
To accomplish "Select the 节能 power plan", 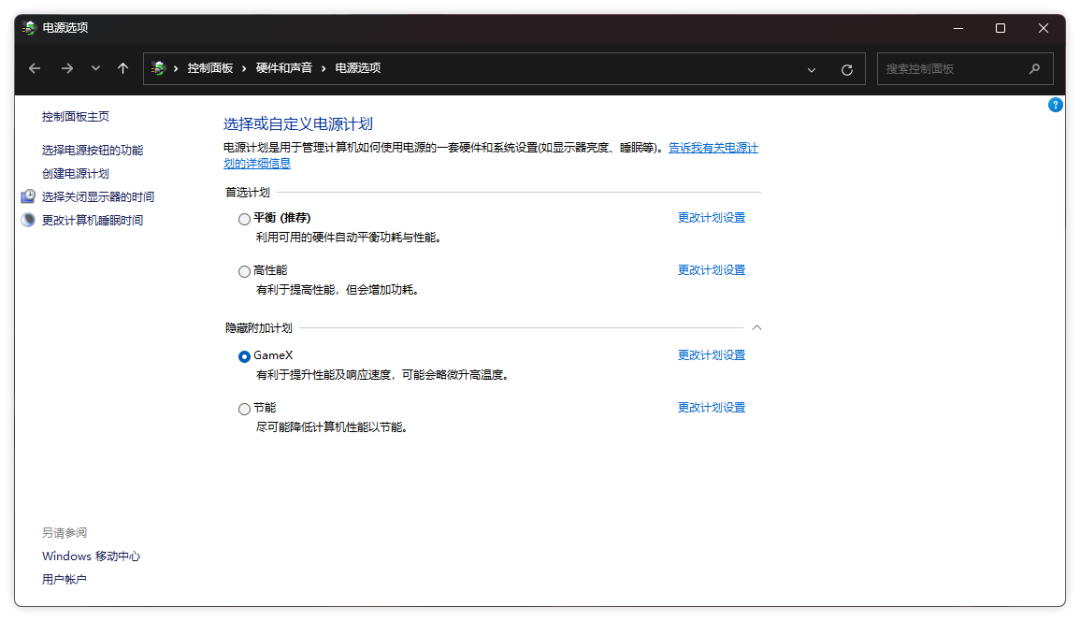I will (x=245, y=409).
